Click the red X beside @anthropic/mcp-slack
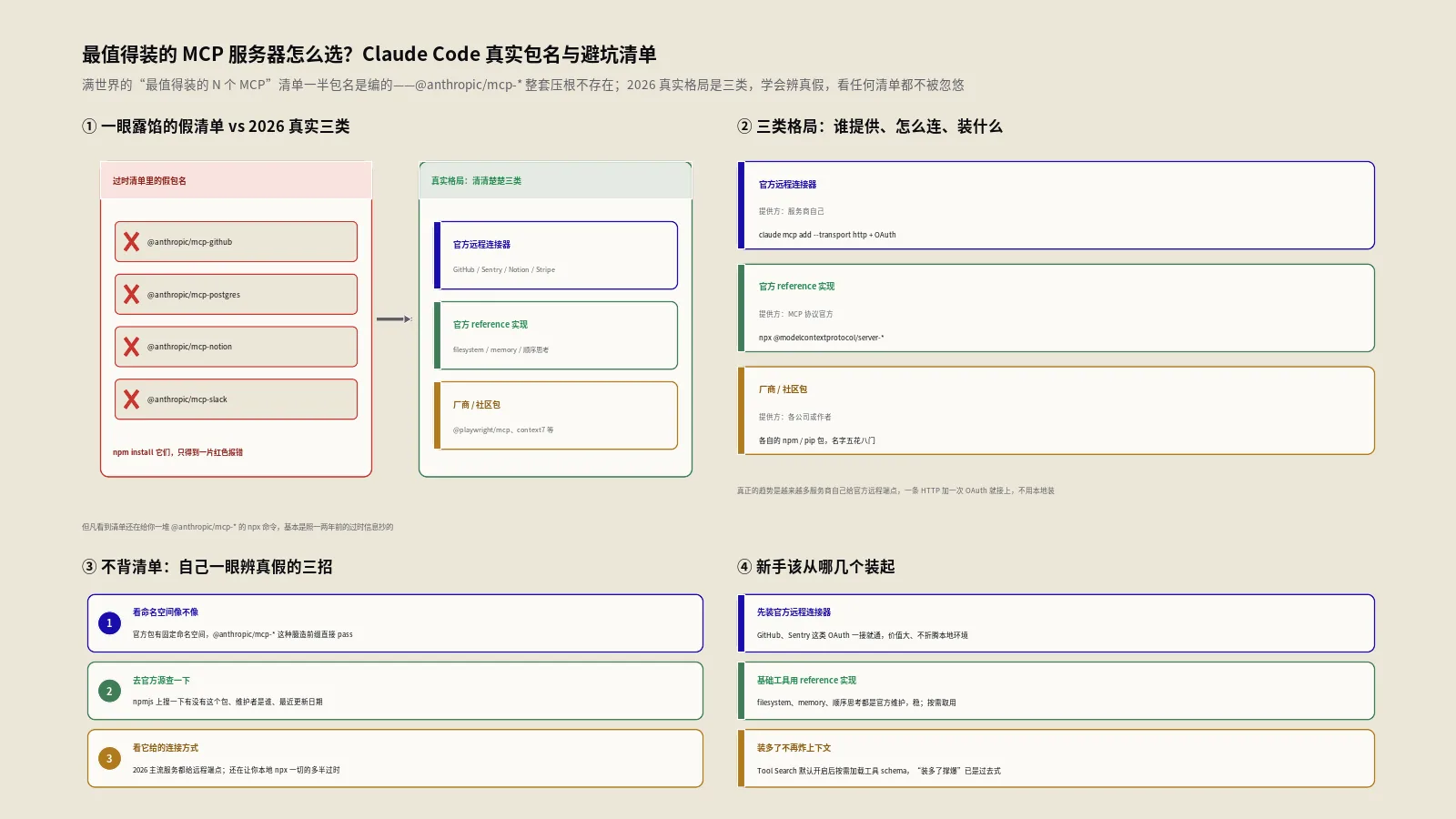Screen dimensions: 1456x819 [132, 399]
